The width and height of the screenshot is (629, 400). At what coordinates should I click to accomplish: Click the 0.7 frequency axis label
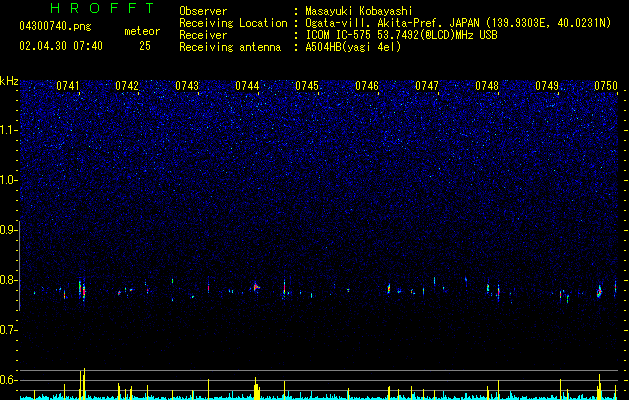coord(8,330)
